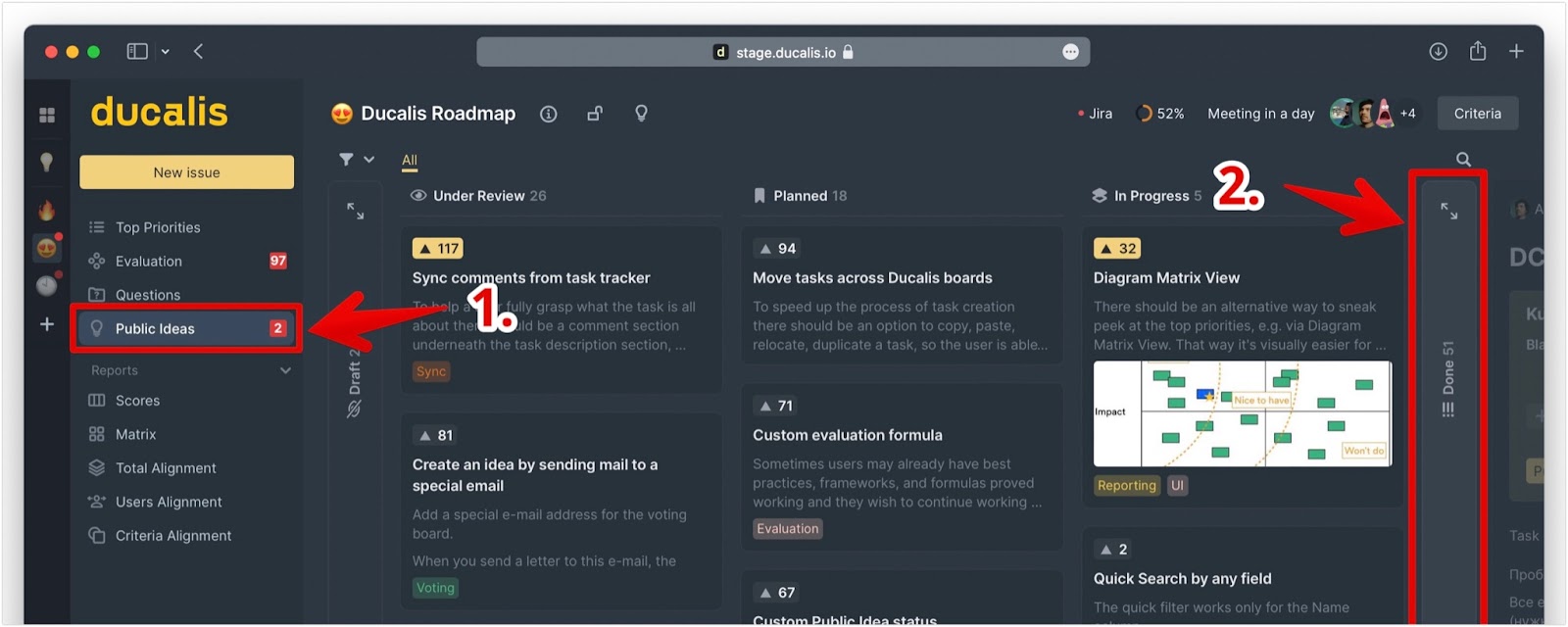This screenshot has width=1568, height=627.
Task: Click the ducalis logo
Action: [x=159, y=112]
